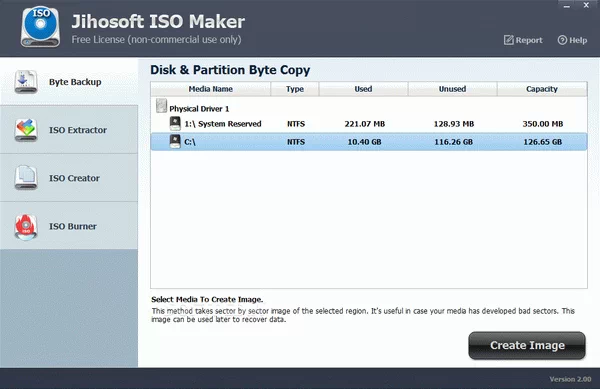
Task: Click the Select Media To Create Image text
Action: coord(207,299)
